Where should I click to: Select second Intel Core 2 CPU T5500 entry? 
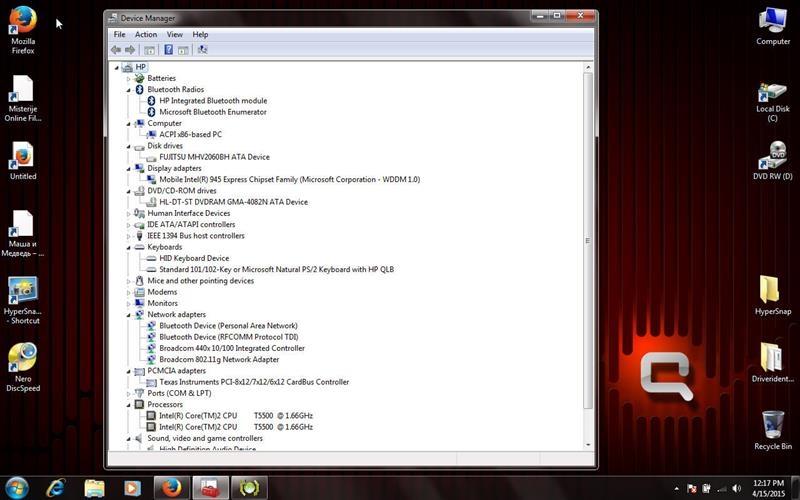coord(236,427)
